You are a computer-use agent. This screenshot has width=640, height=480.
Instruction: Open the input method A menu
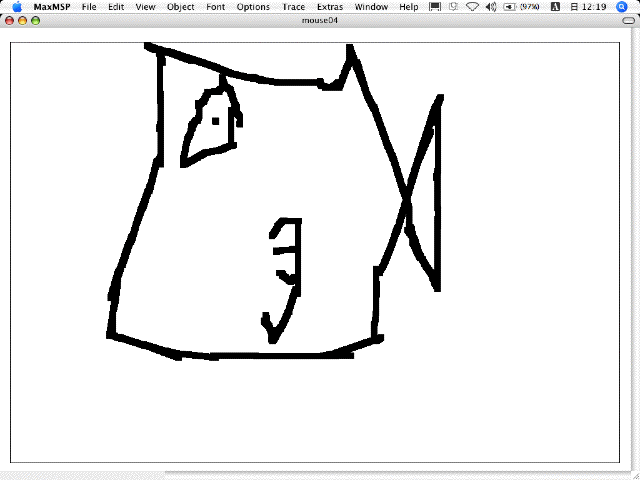tap(555, 7)
